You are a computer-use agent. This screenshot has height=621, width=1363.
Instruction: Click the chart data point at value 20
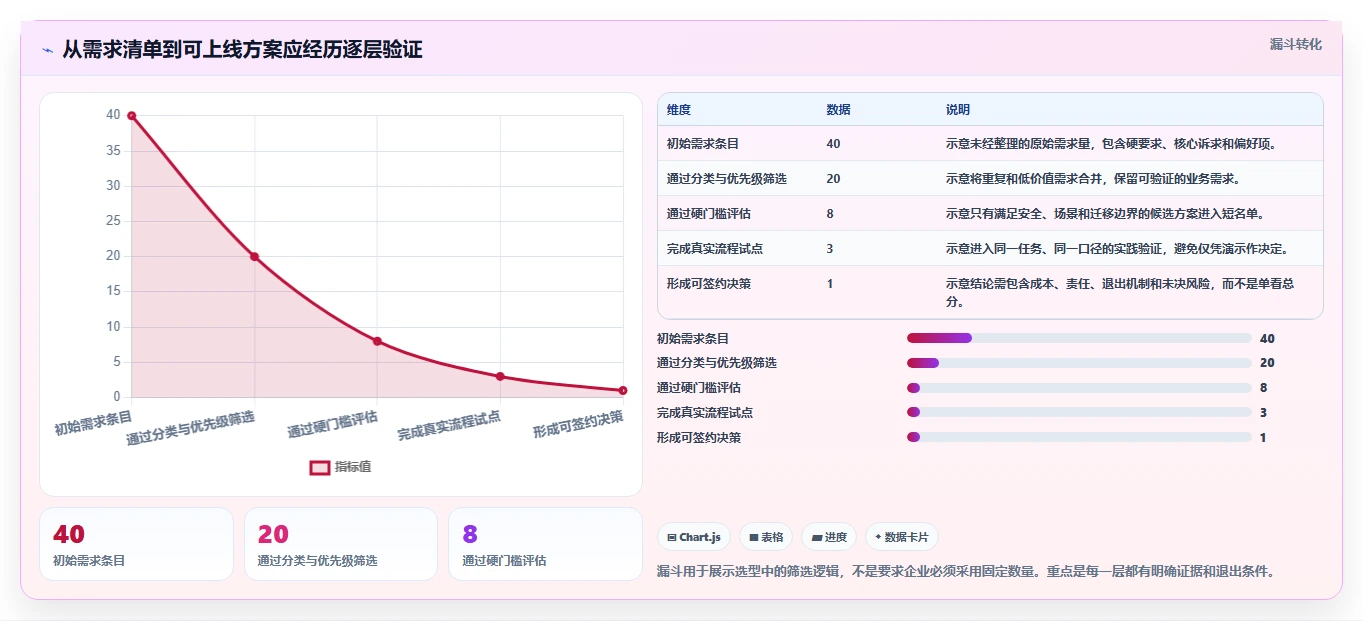[254, 257]
